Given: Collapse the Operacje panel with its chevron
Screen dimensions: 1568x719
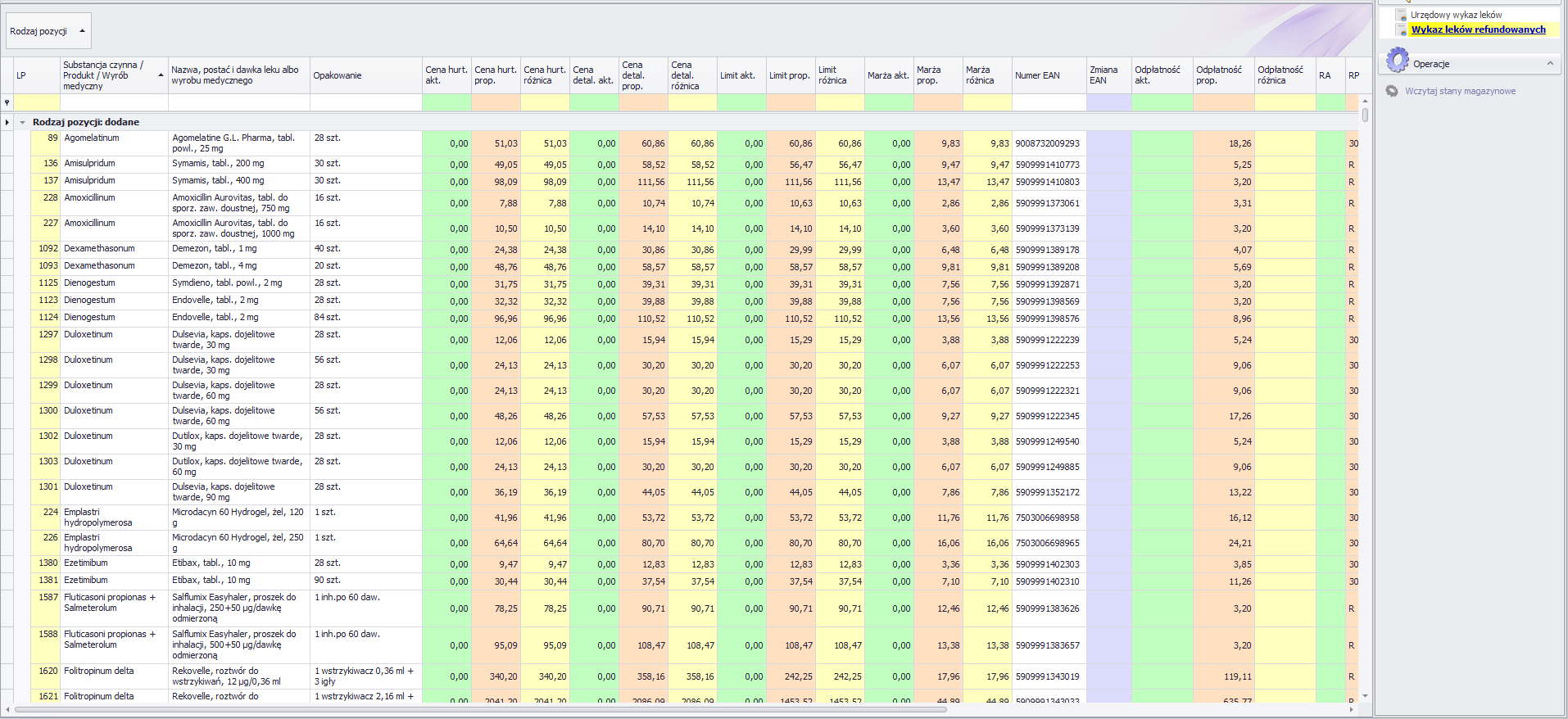Looking at the screenshot, I should [1549, 63].
